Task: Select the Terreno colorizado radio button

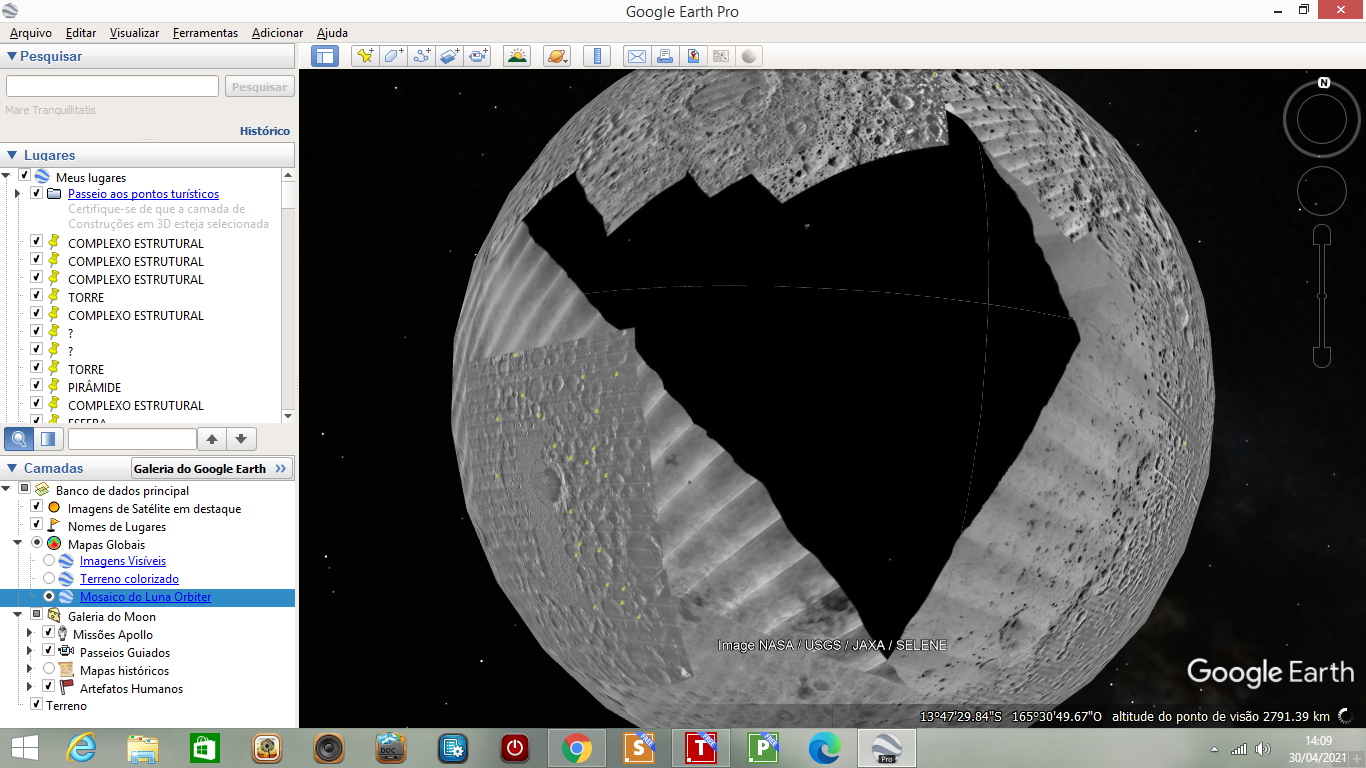Action: coord(48,579)
